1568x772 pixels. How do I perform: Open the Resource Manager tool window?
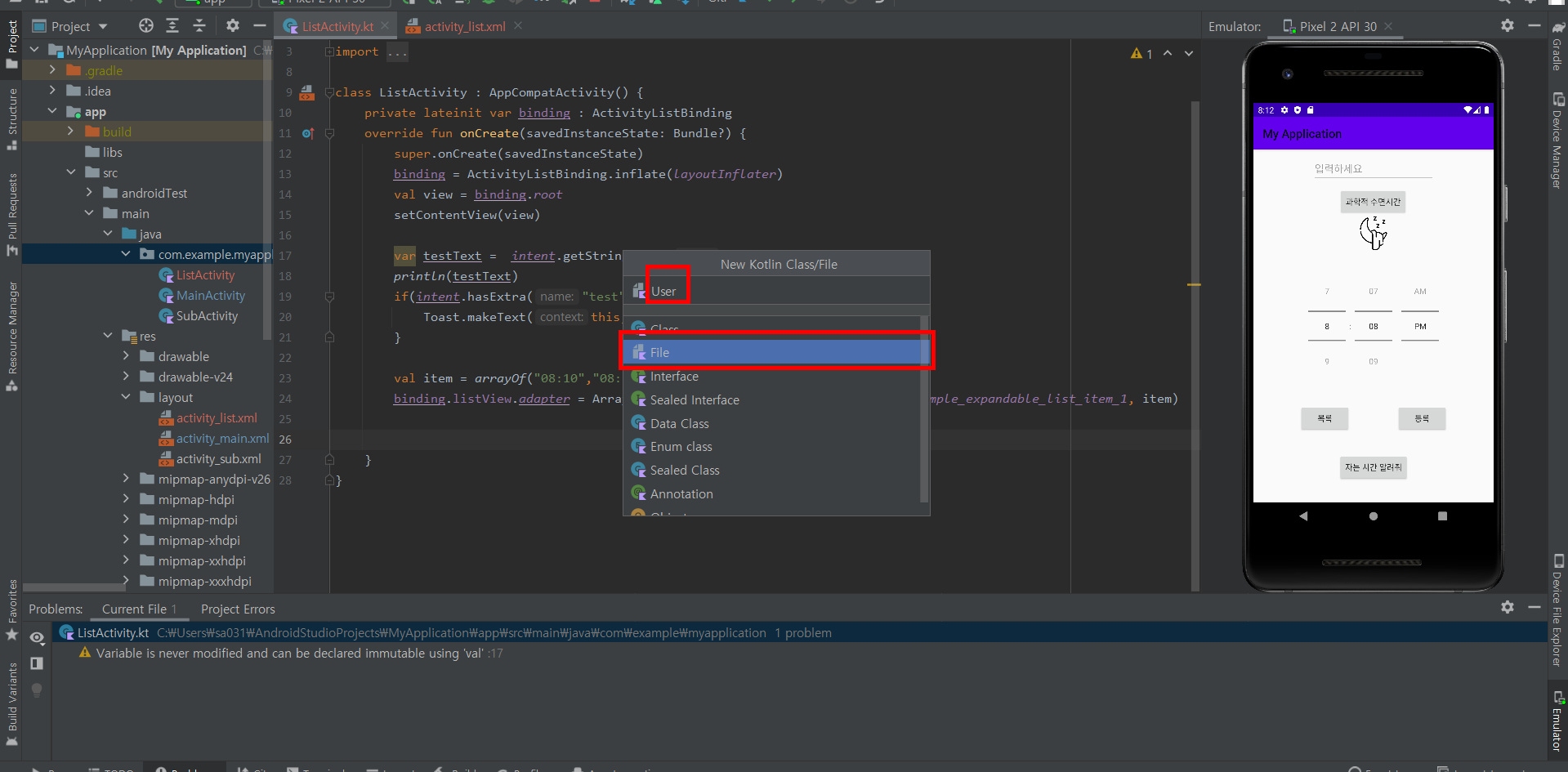(x=11, y=336)
